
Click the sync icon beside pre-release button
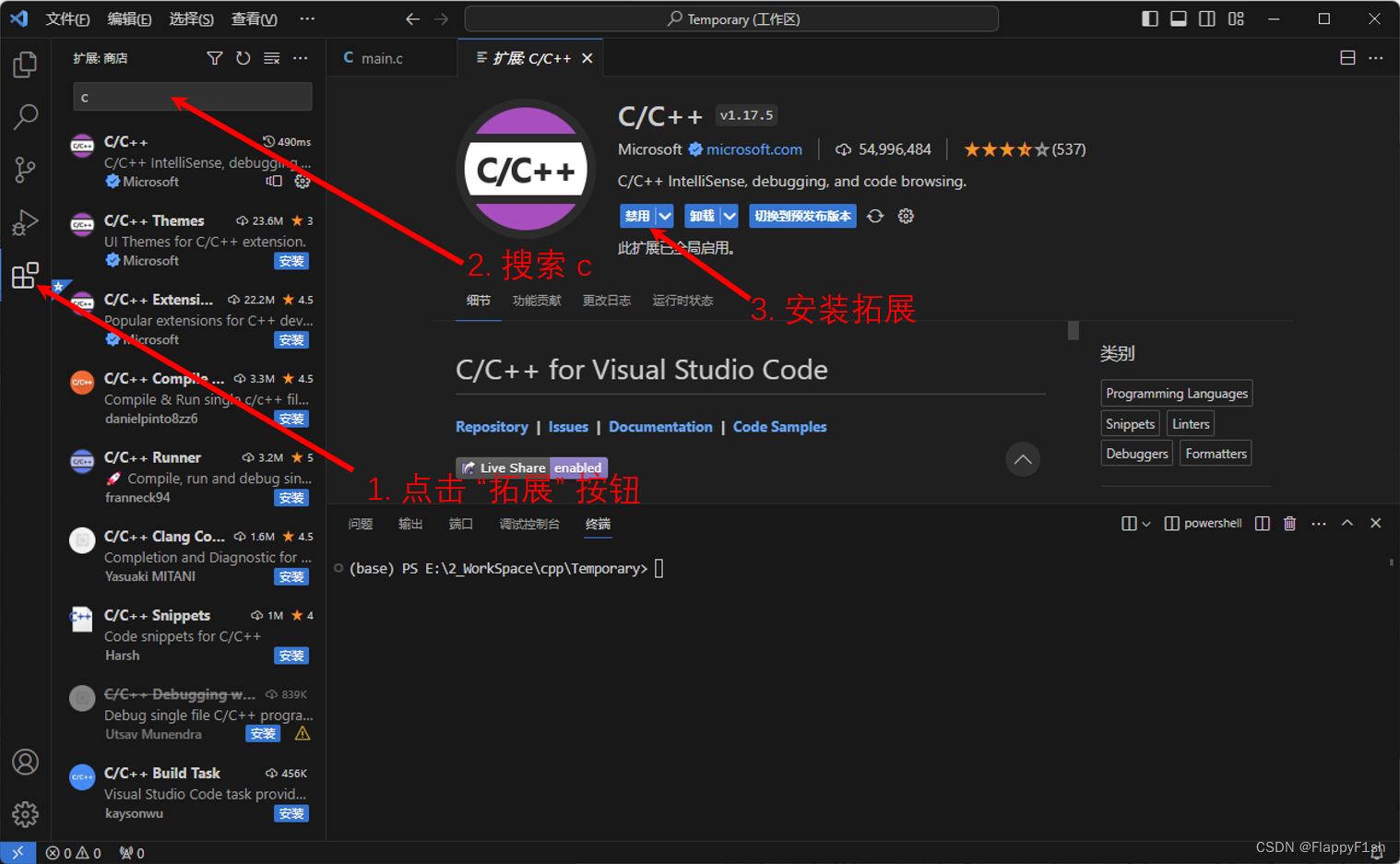click(x=875, y=216)
